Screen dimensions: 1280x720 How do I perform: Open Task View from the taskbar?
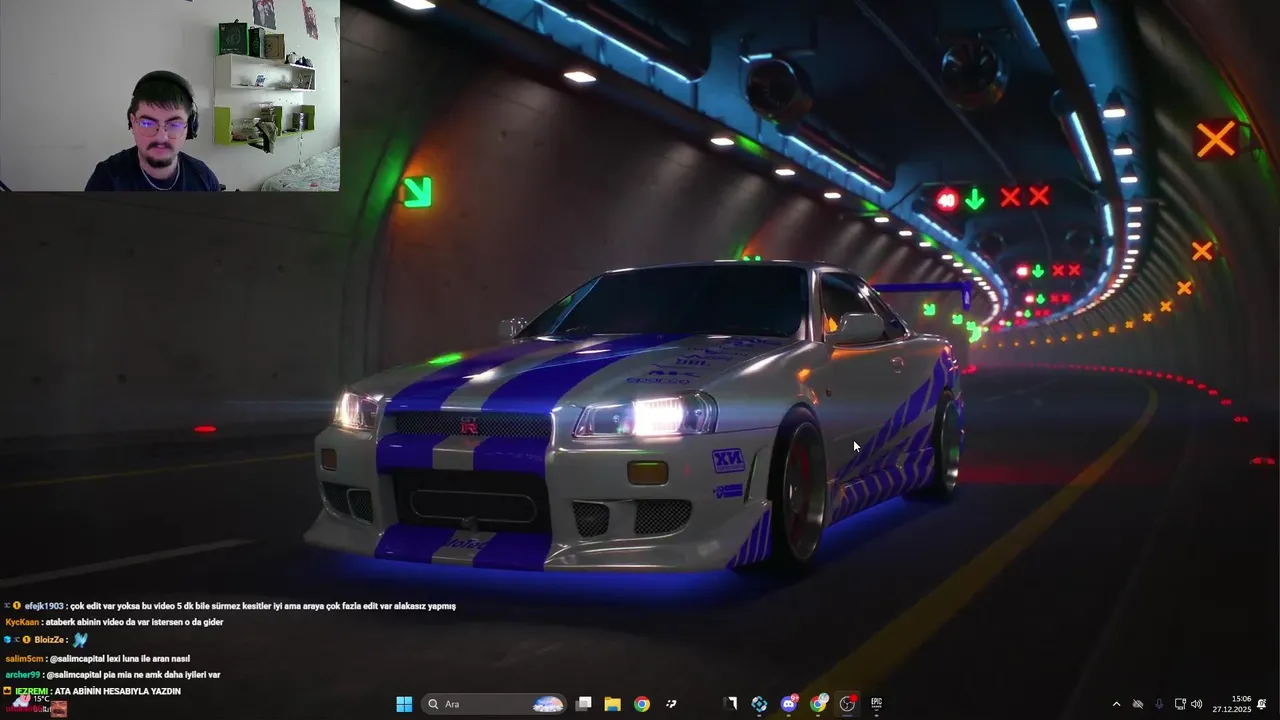(584, 704)
